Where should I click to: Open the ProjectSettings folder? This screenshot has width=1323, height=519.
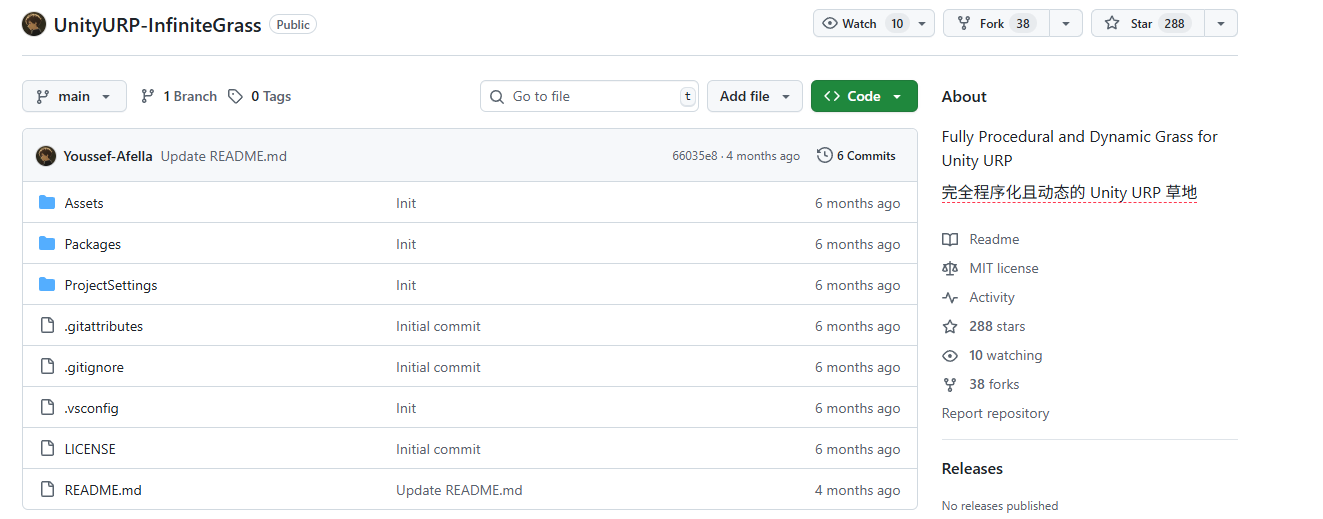(x=111, y=285)
